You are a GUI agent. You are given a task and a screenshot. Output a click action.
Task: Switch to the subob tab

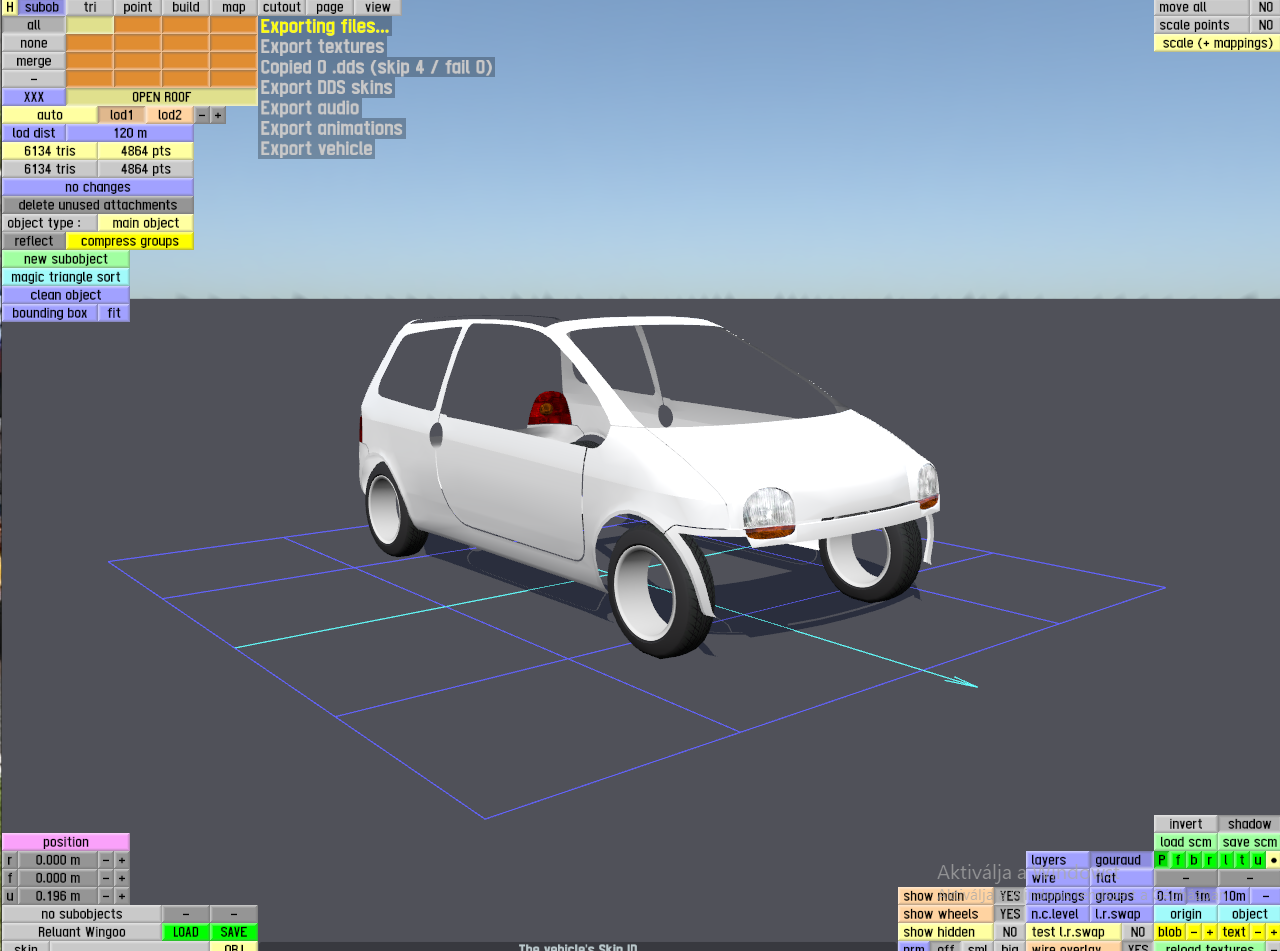tap(42, 7)
